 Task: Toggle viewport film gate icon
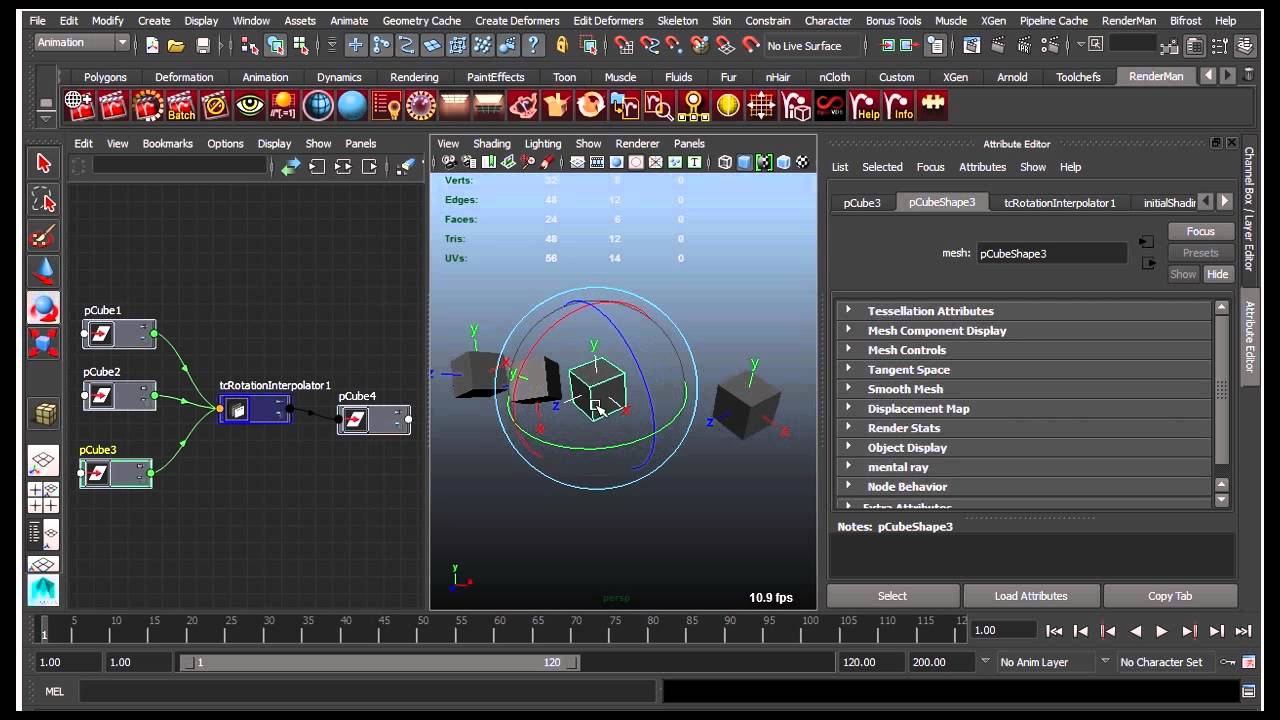coord(597,162)
